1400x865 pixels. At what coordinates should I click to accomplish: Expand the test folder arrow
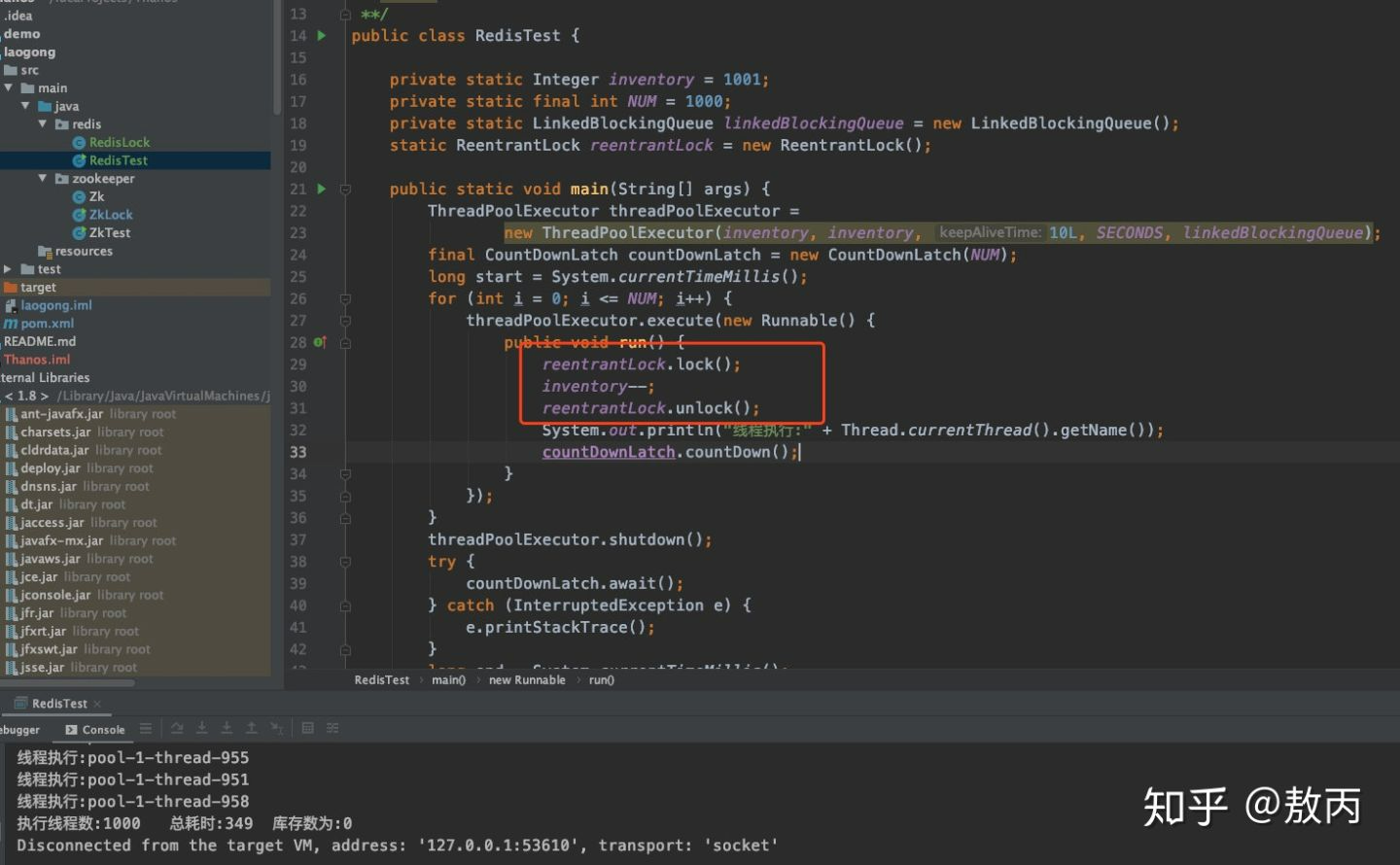[8, 269]
